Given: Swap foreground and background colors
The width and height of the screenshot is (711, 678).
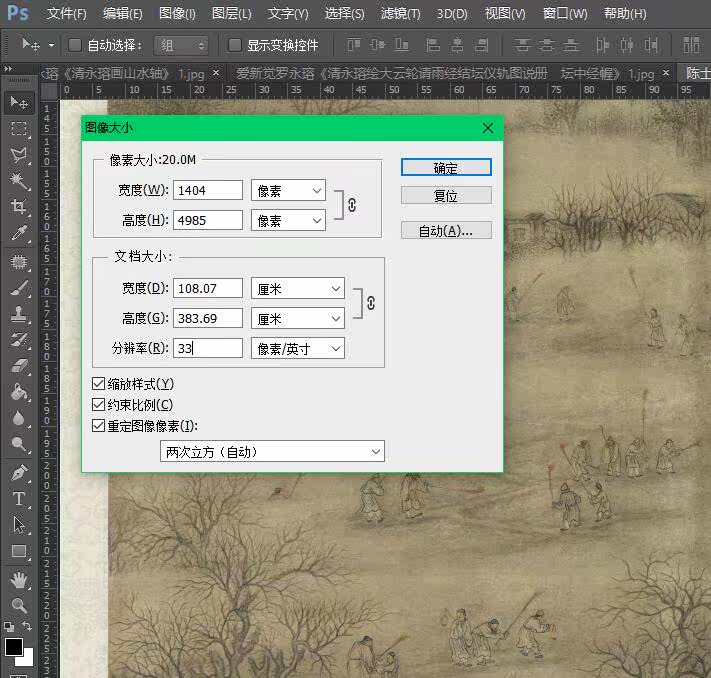Looking at the screenshot, I should point(27,626).
